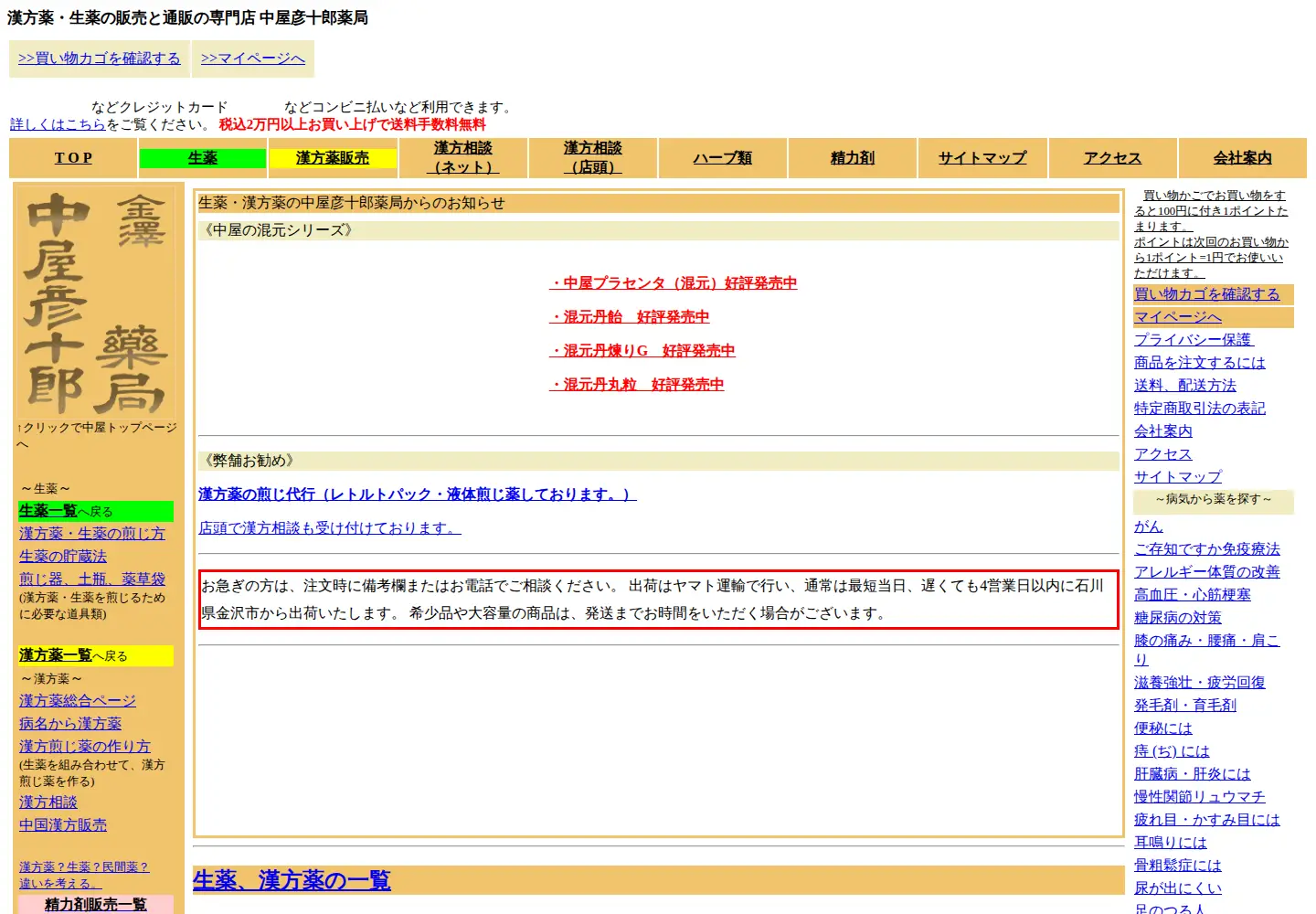Open プライバシー保護 link
Viewport: 1316px width, 914px height.
1194,340
